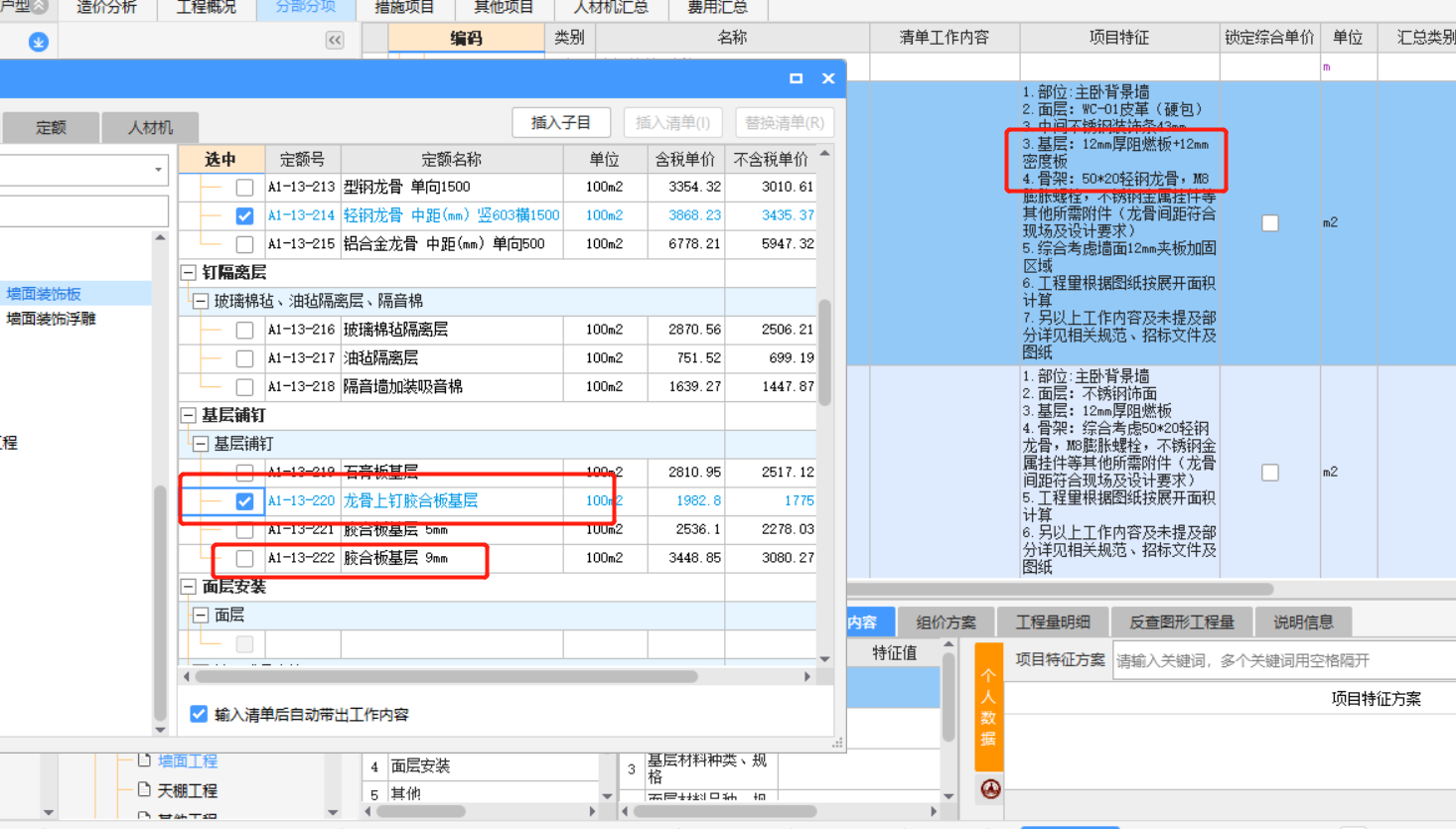Click price 3448.85 in the 9mm row
1456x829 pixels.
pyautogui.click(x=697, y=558)
